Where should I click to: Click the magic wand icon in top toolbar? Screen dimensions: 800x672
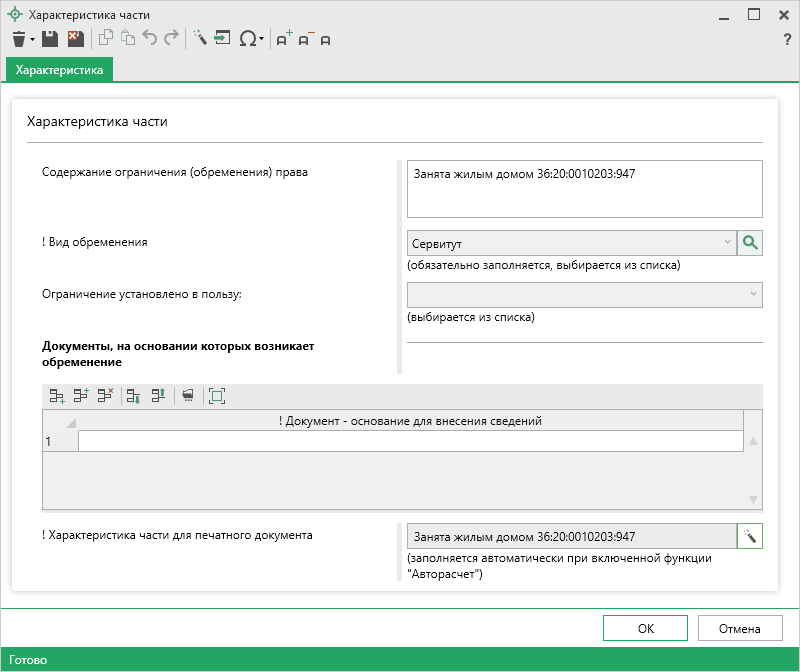(x=199, y=39)
